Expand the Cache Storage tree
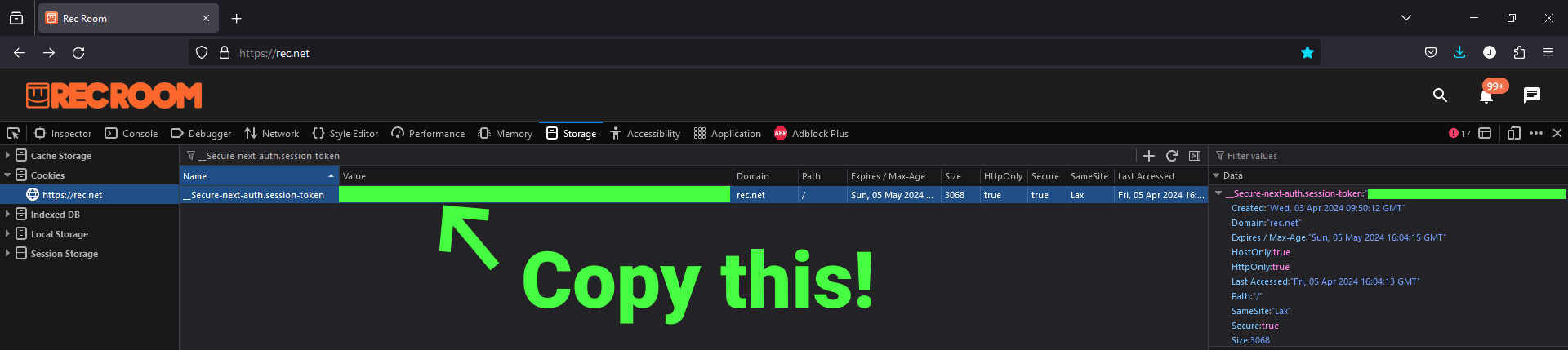This screenshot has height=350, width=1568. [7, 155]
